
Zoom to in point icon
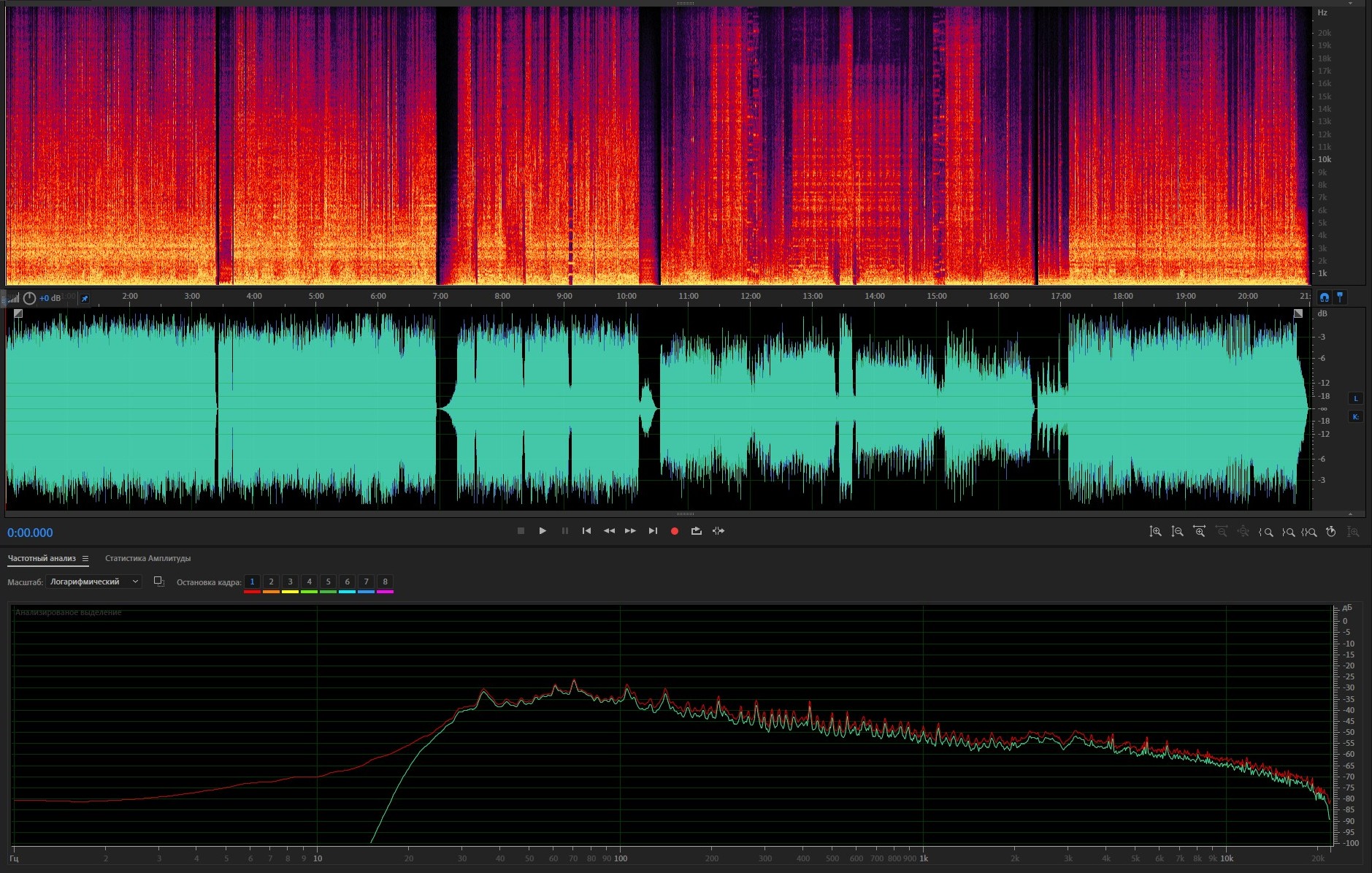[x=1266, y=532]
